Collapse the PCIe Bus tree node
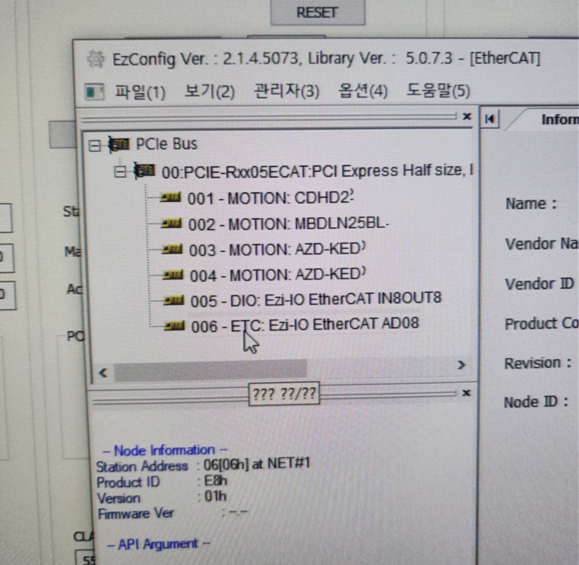 pyautogui.click(x=95, y=145)
